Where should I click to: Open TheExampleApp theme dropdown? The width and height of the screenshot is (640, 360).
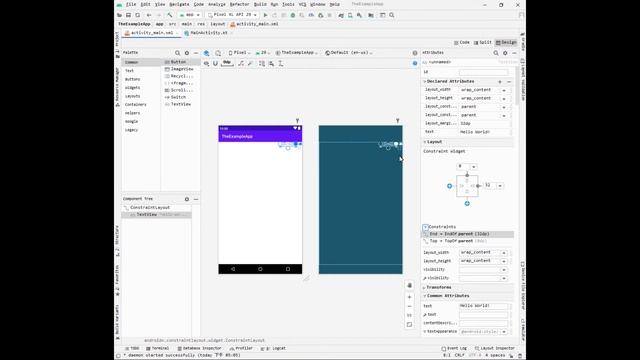[x=297, y=53]
